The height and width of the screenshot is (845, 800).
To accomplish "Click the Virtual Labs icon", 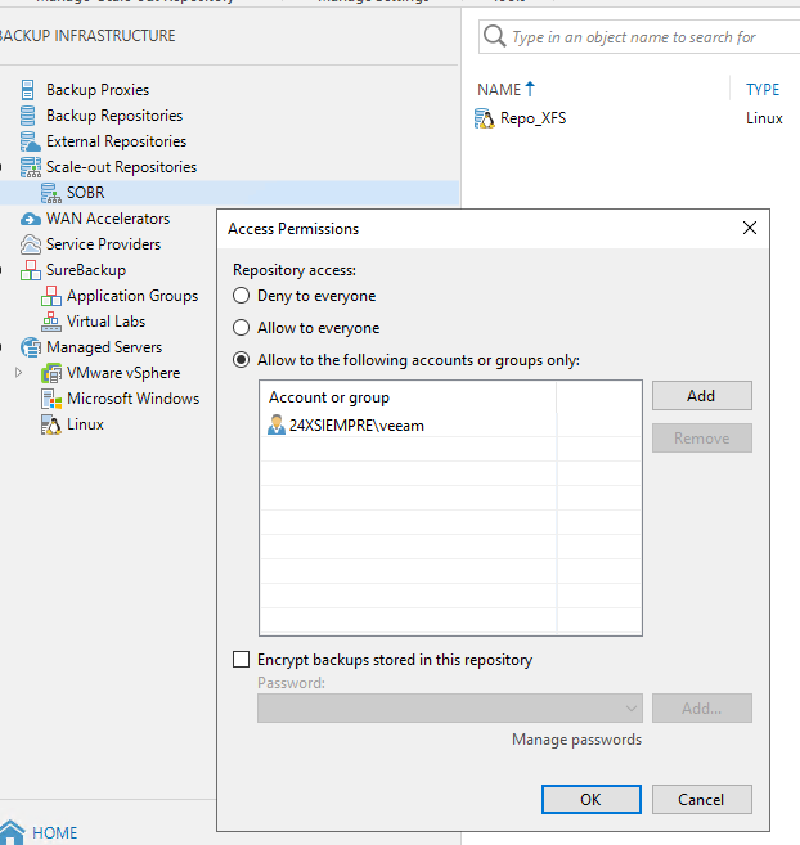I will pyautogui.click(x=51, y=322).
